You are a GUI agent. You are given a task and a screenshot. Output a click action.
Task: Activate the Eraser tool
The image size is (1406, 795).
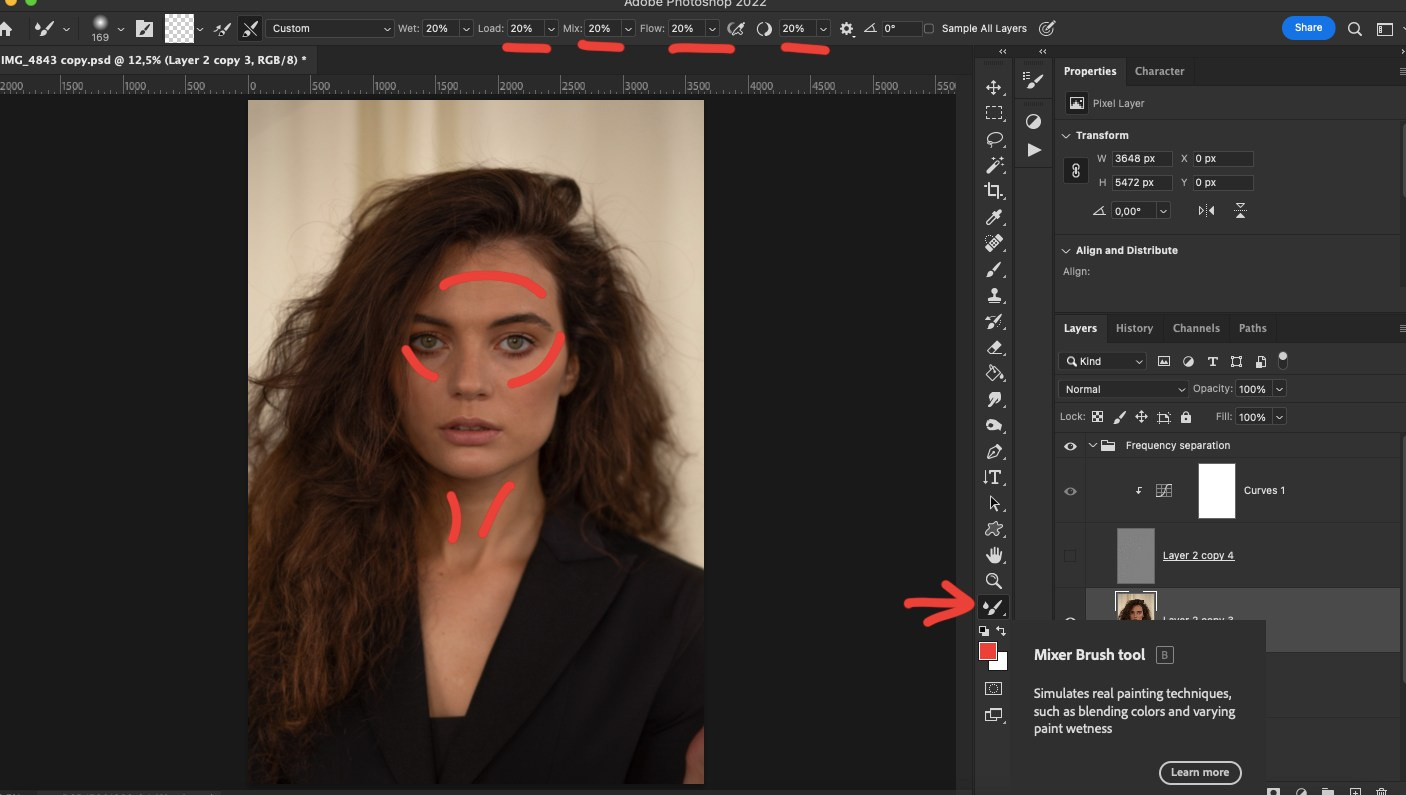point(994,347)
